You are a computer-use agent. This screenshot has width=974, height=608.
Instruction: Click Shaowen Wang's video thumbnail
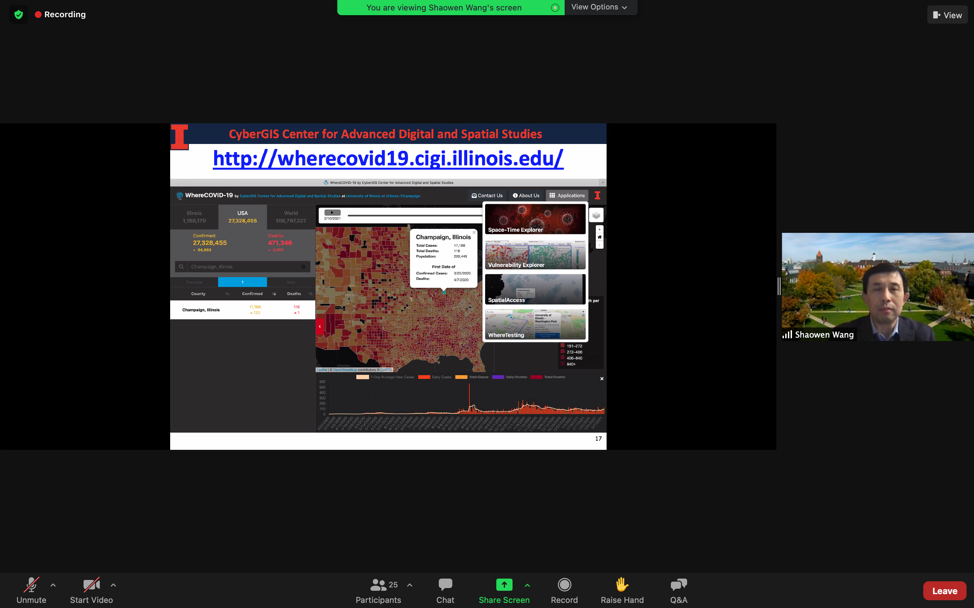(x=878, y=286)
